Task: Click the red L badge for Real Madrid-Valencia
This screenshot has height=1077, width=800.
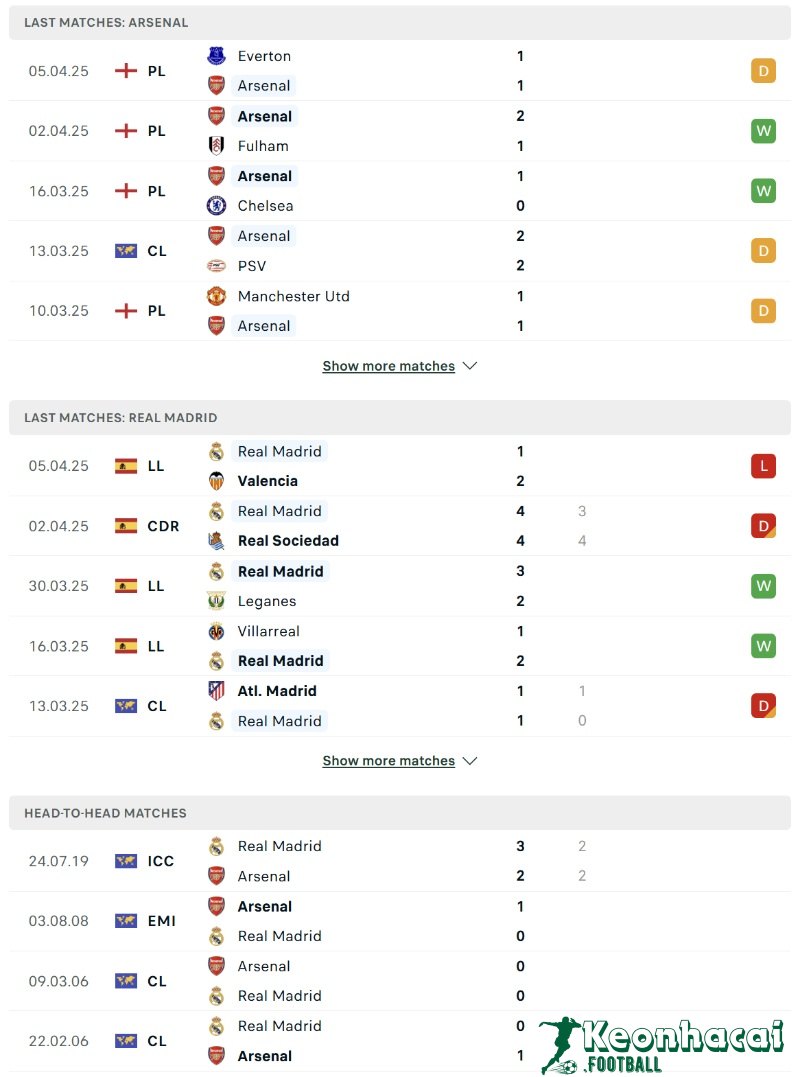Action: click(763, 465)
